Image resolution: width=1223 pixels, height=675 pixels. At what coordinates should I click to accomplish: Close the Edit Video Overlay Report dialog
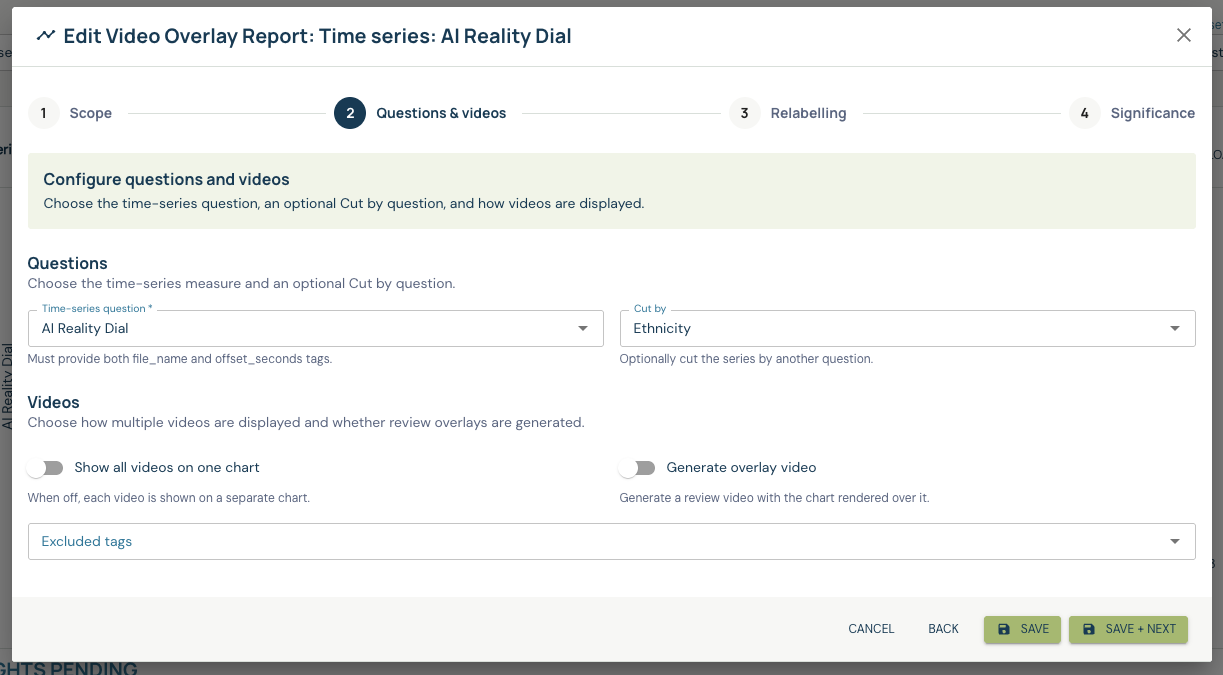(1184, 35)
